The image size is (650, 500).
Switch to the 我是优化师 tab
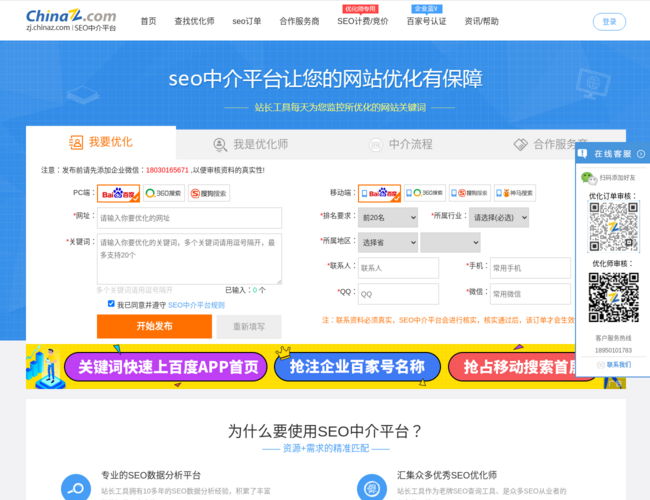pyautogui.click(x=250, y=144)
